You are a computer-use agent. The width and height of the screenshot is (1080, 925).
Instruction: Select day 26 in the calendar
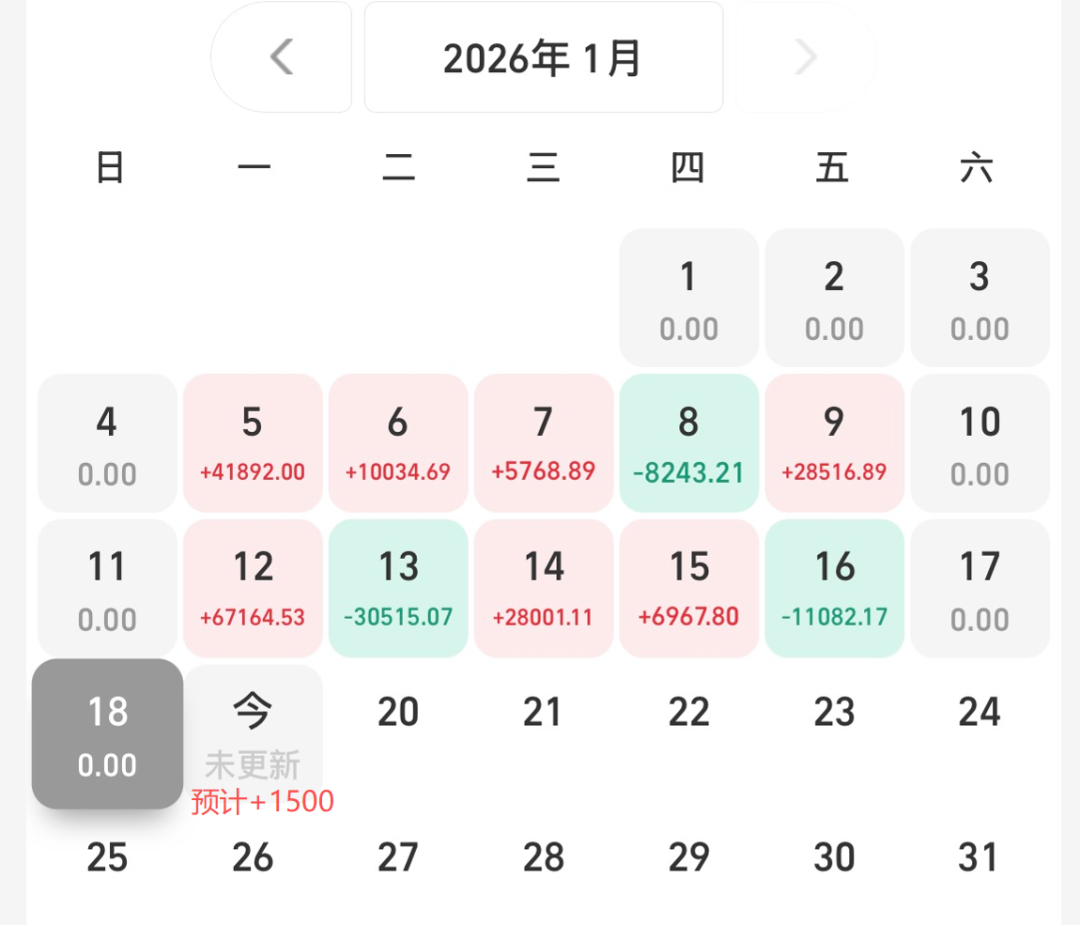point(253,858)
